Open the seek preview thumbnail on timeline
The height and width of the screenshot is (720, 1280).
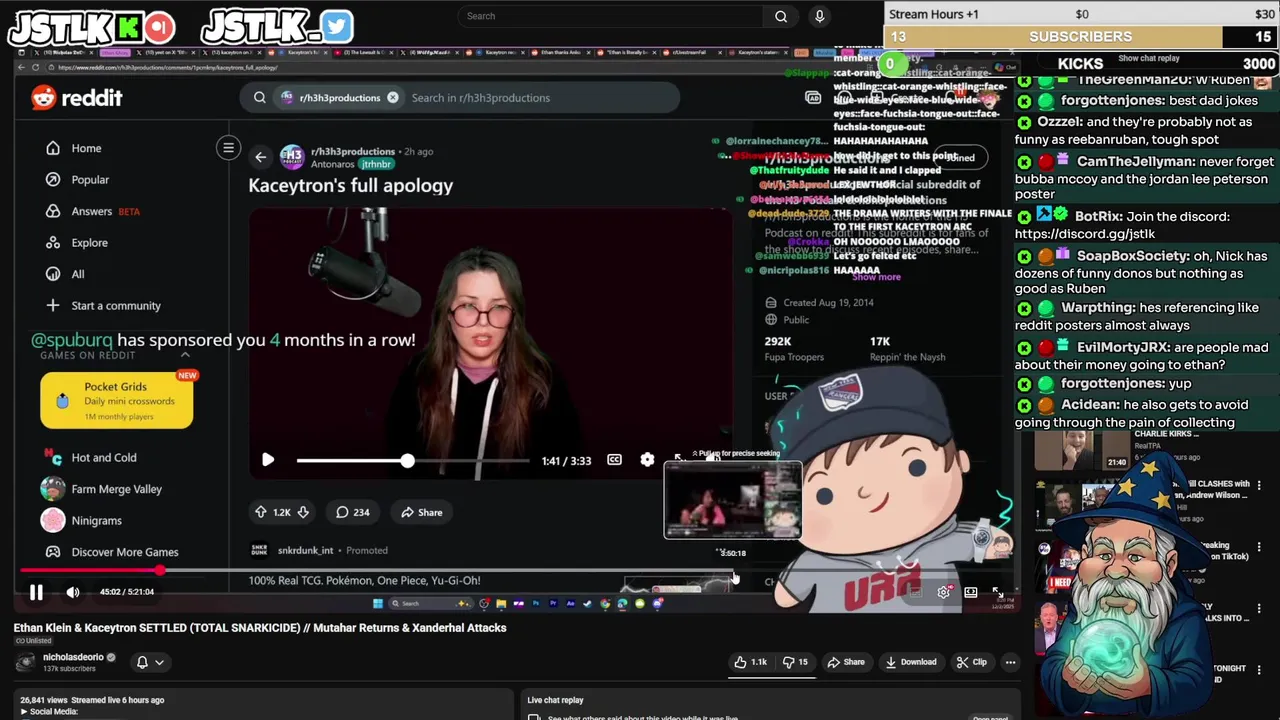click(733, 500)
